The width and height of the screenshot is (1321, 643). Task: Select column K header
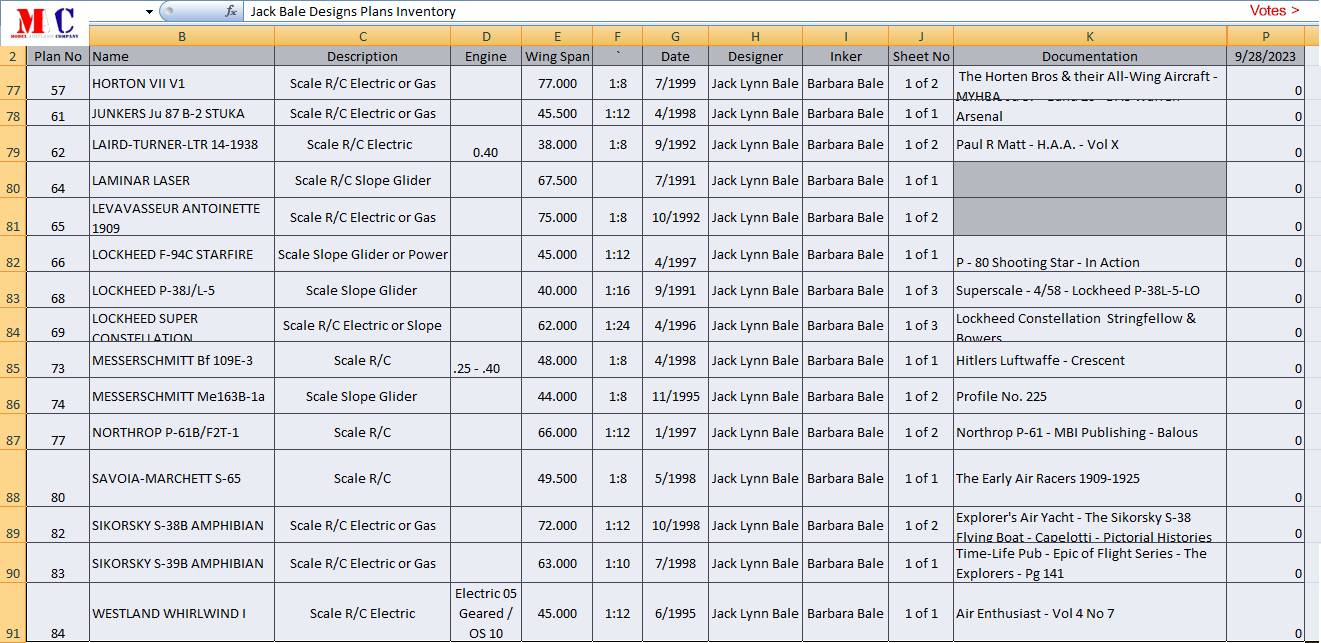tap(1090, 36)
